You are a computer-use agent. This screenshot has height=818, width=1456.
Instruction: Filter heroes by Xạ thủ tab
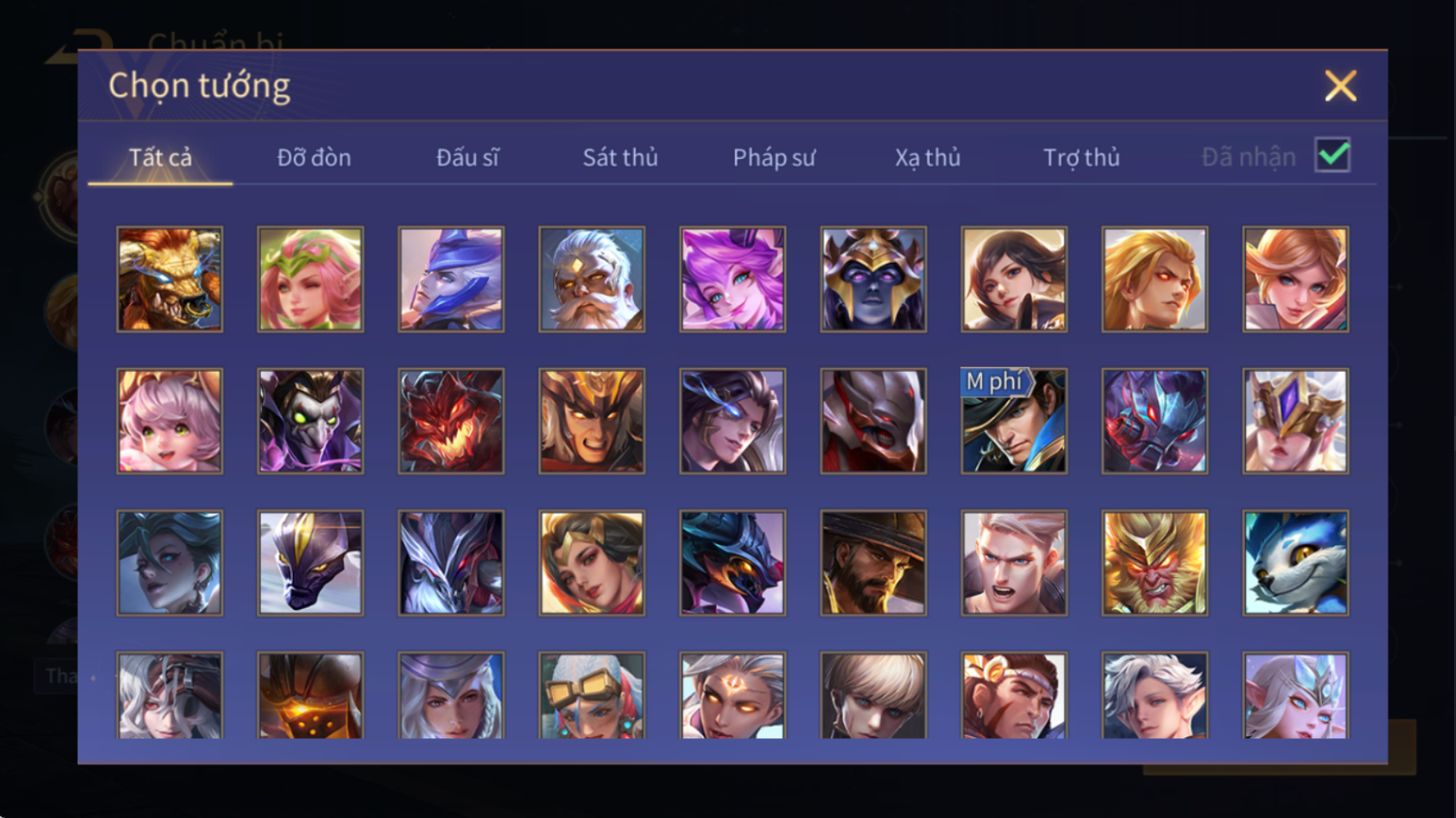[927, 157]
